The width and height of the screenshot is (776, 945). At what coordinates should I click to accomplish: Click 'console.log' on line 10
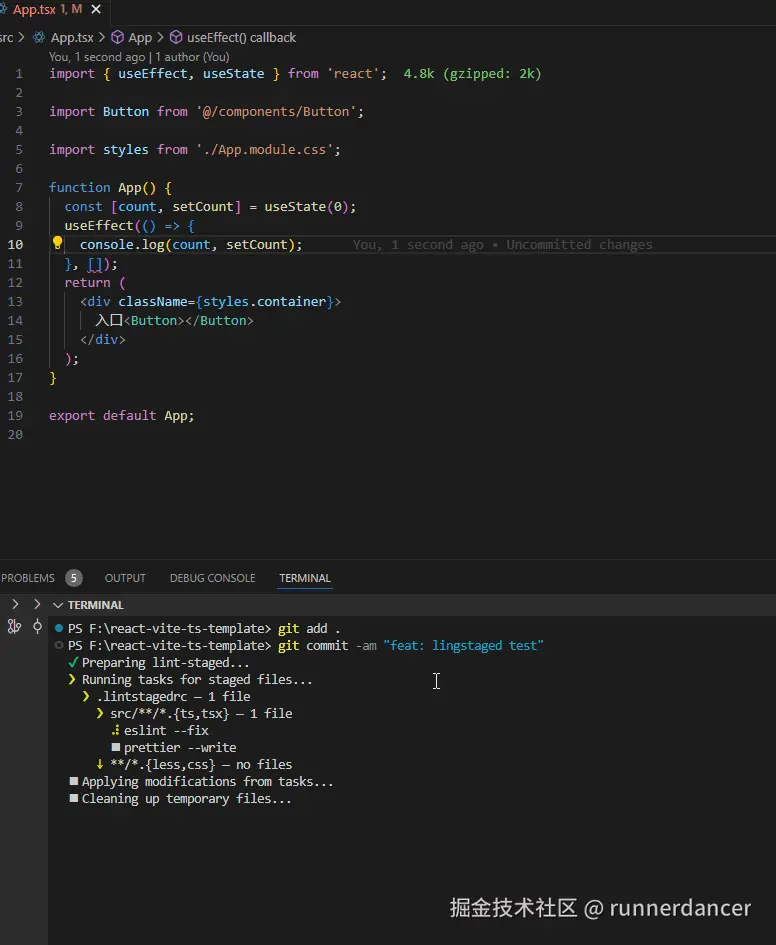point(122,245)
